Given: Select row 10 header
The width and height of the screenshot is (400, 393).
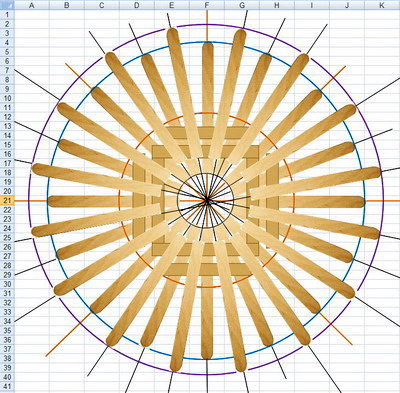Looking at the screenshot, I should [x=7, y=98].
